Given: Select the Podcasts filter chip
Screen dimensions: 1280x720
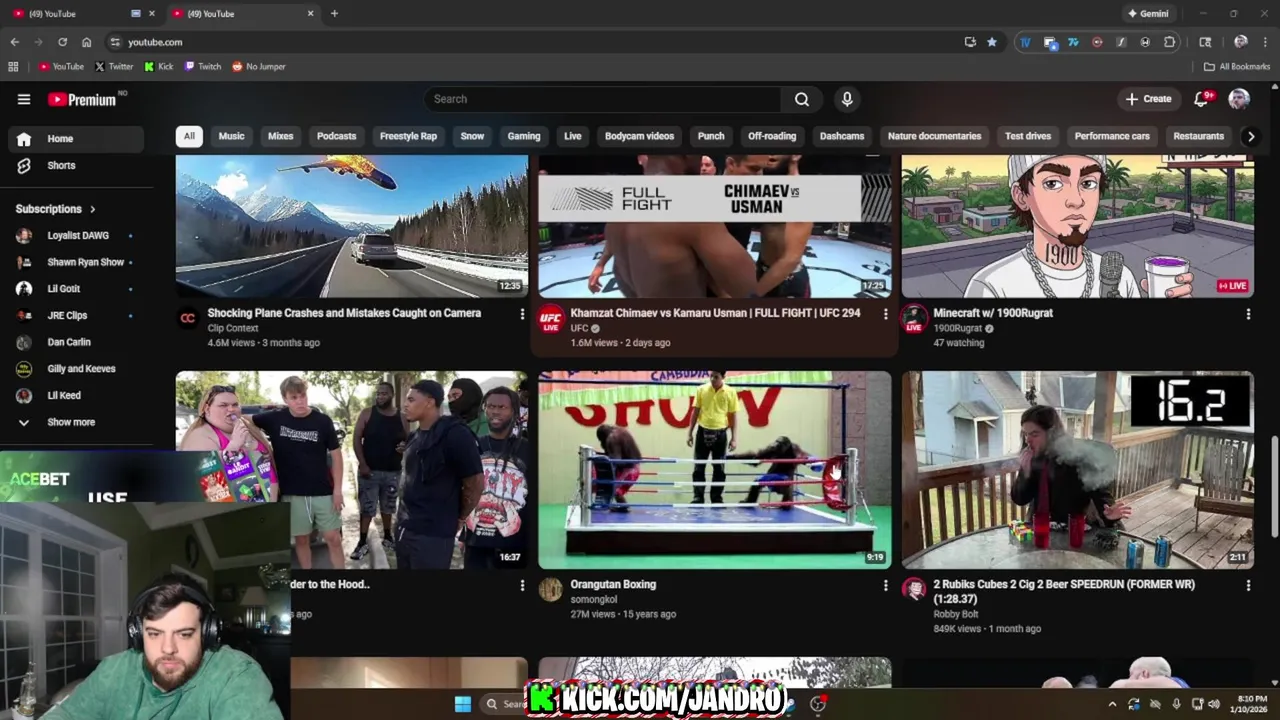Looking at the screenshot, I should click(x=336, y=136).
